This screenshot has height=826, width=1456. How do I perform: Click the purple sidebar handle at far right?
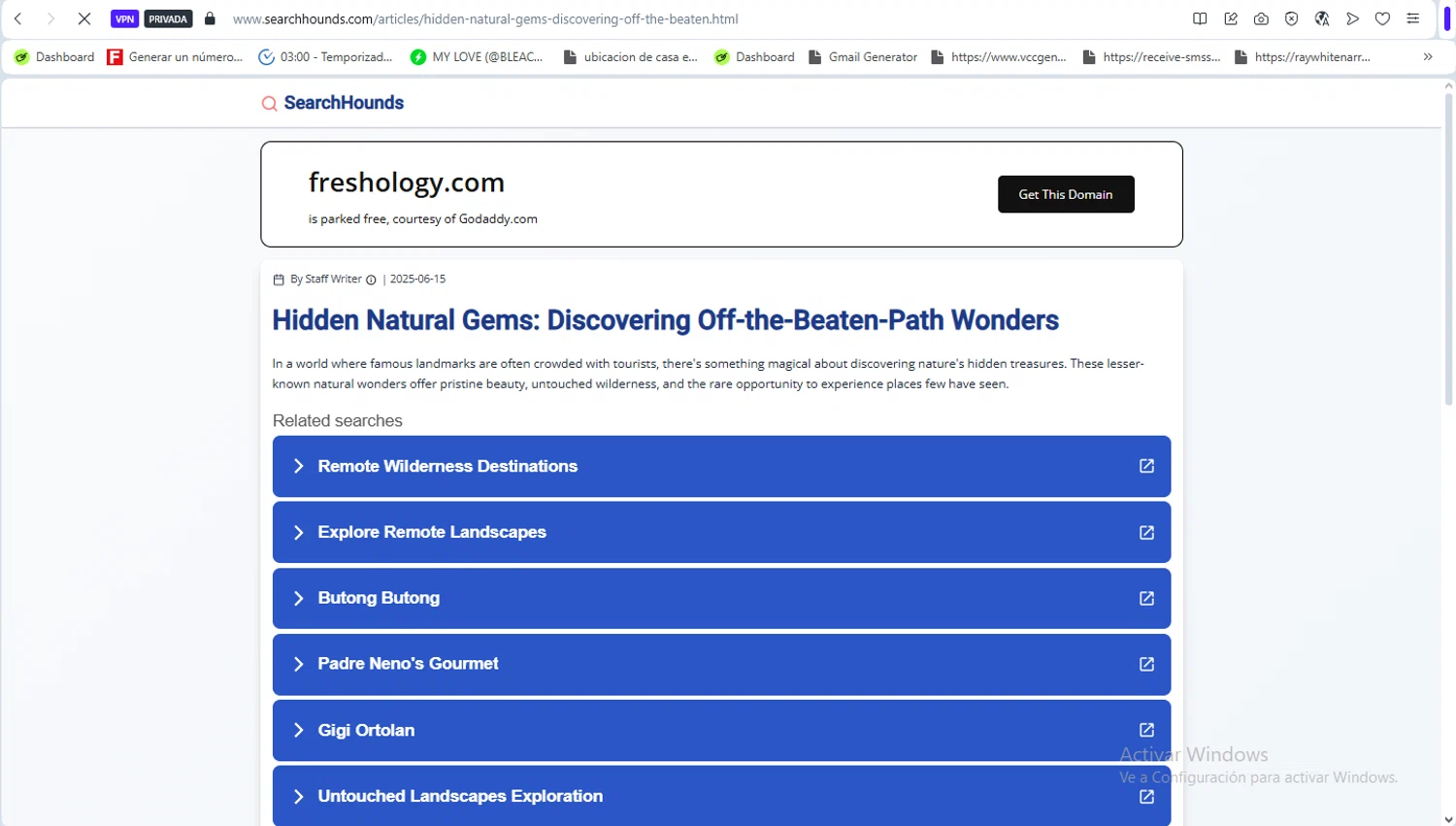1447,18
